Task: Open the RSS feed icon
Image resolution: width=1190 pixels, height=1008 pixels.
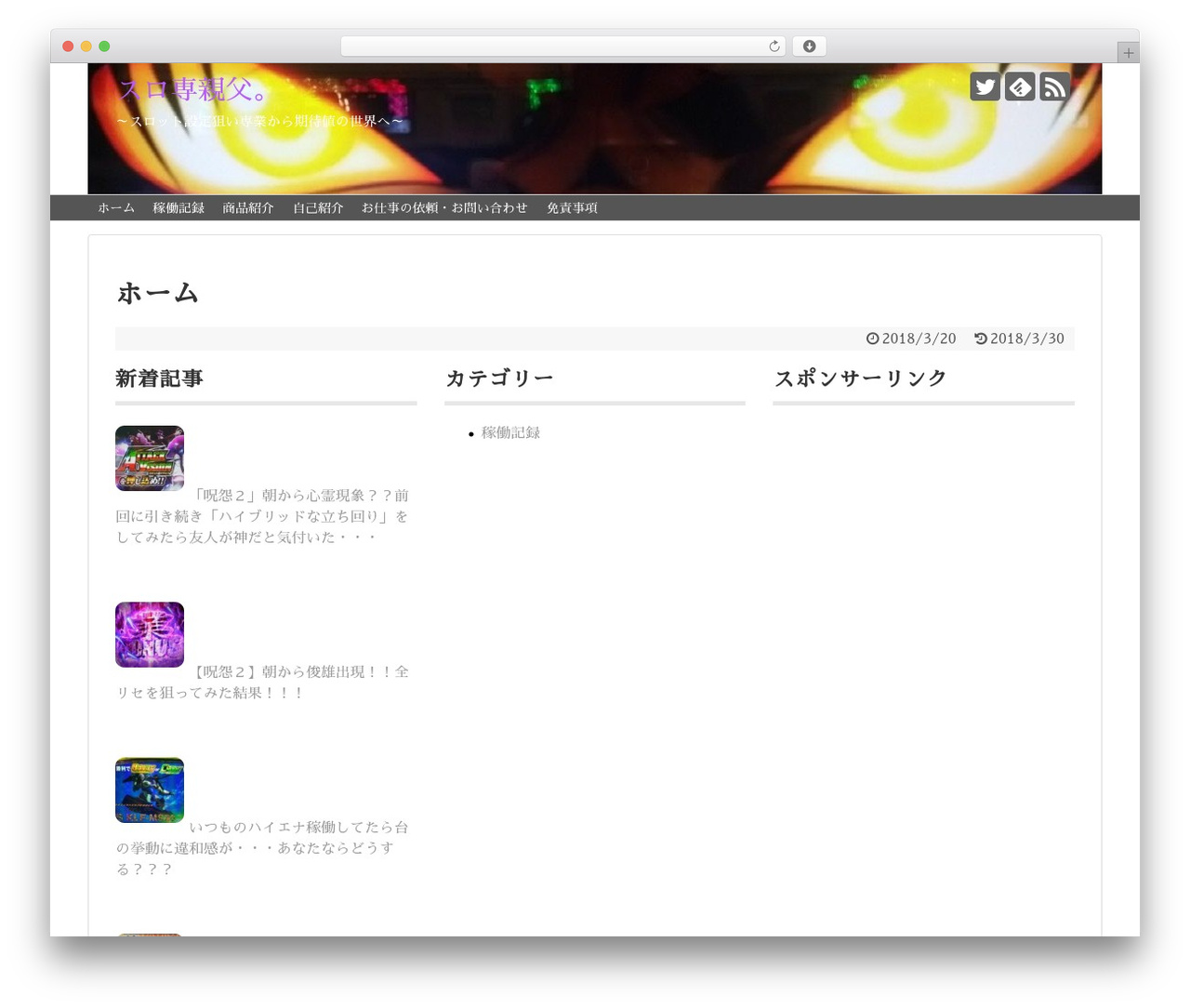Action: [x=1054, y=86]
